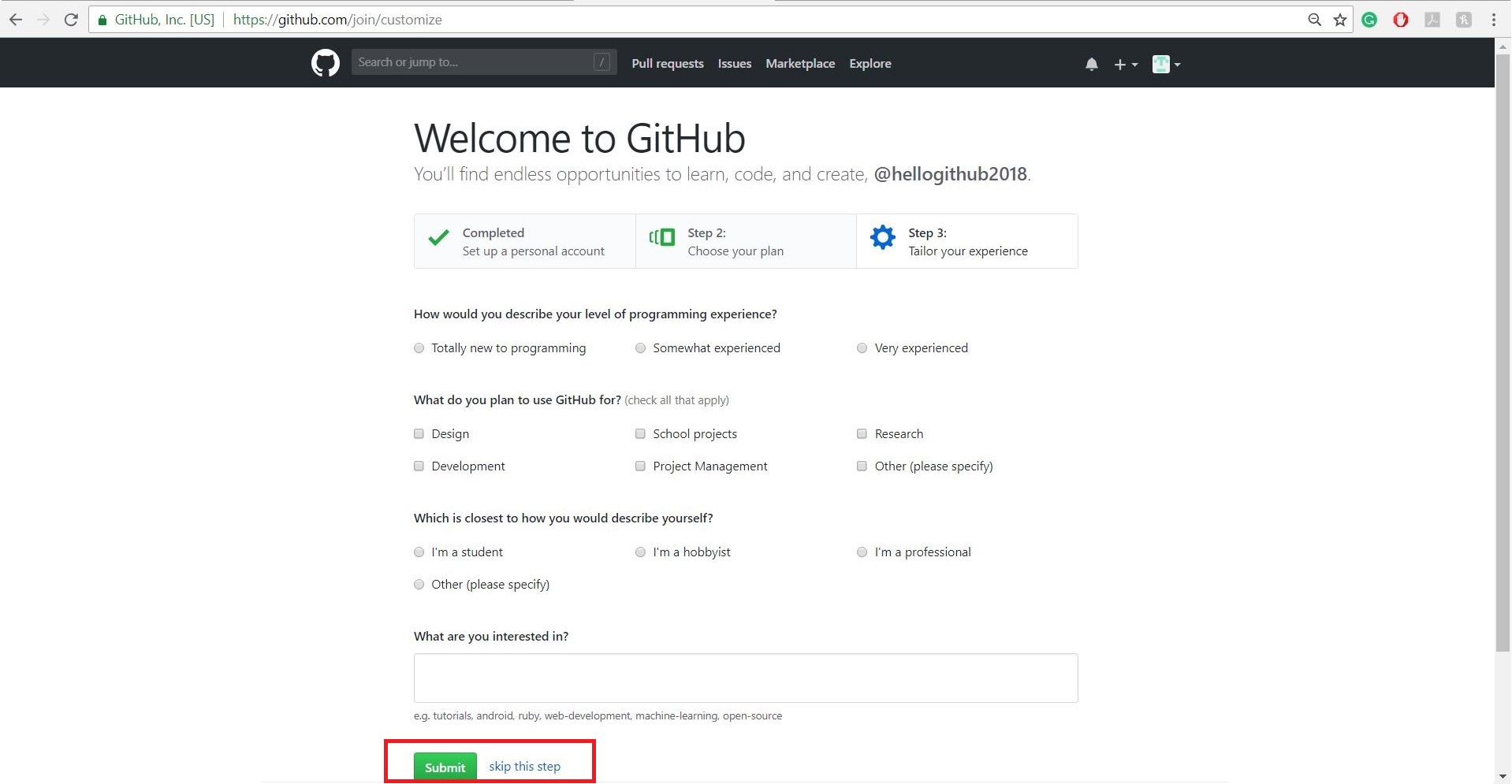Click the Completed personal account step tab
The height and width of the screenshot is (784, 1512).
(525, 241)
